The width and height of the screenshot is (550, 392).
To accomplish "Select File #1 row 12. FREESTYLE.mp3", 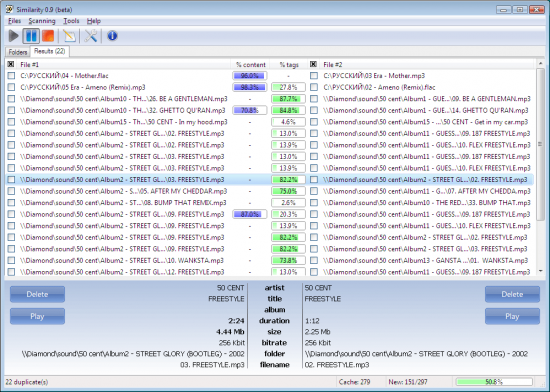I will tap(122, 272).
